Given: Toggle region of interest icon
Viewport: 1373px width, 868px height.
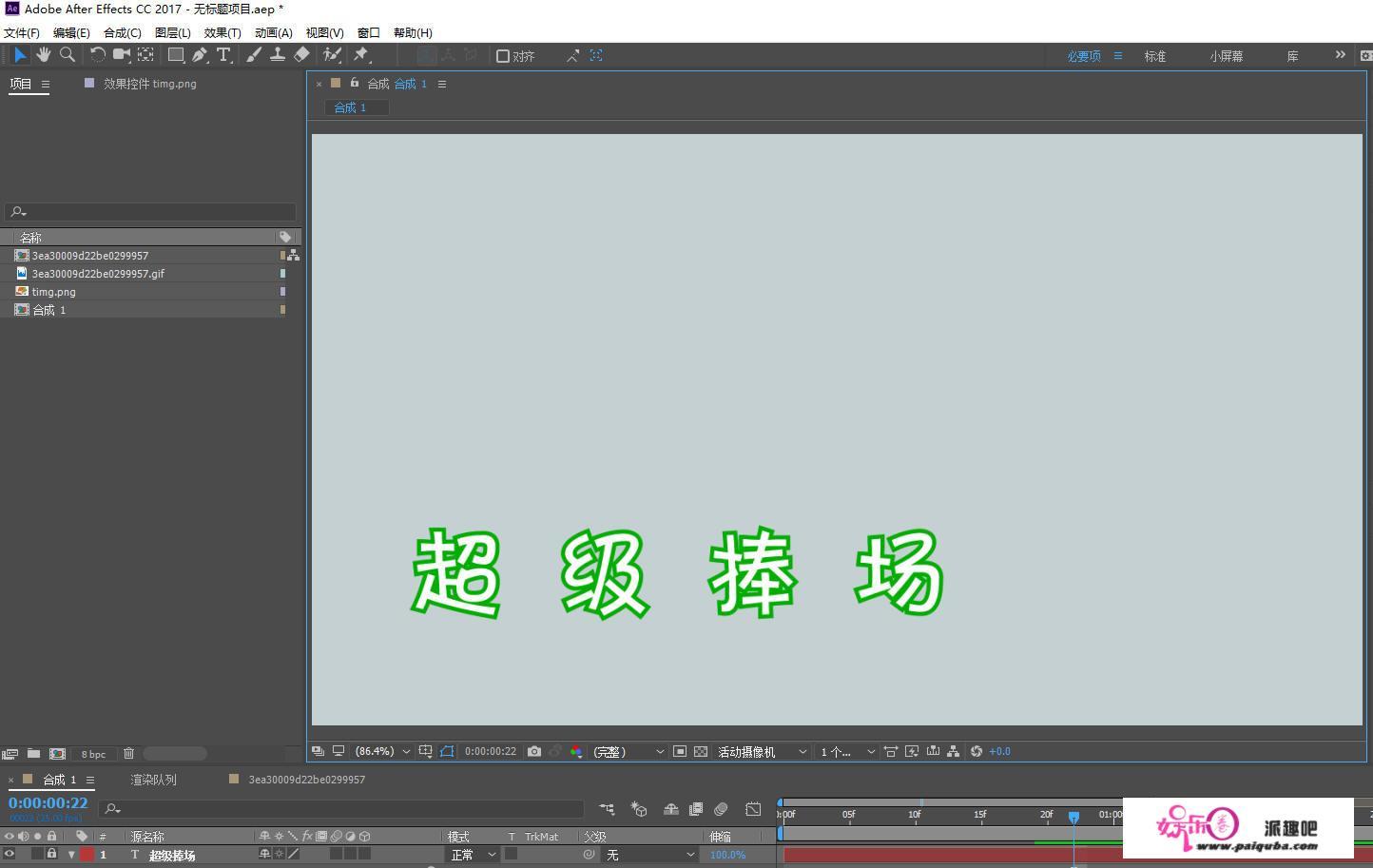Looking at the screenshot, I should (680, 751).
